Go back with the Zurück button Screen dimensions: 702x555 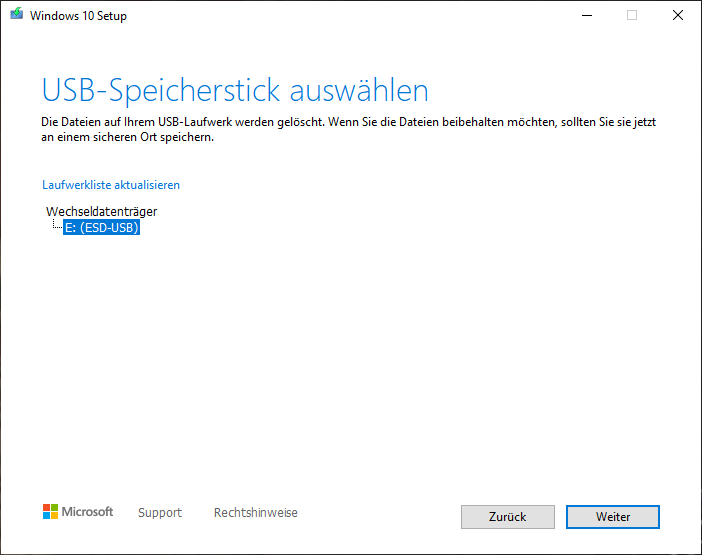tap(507, 516)
